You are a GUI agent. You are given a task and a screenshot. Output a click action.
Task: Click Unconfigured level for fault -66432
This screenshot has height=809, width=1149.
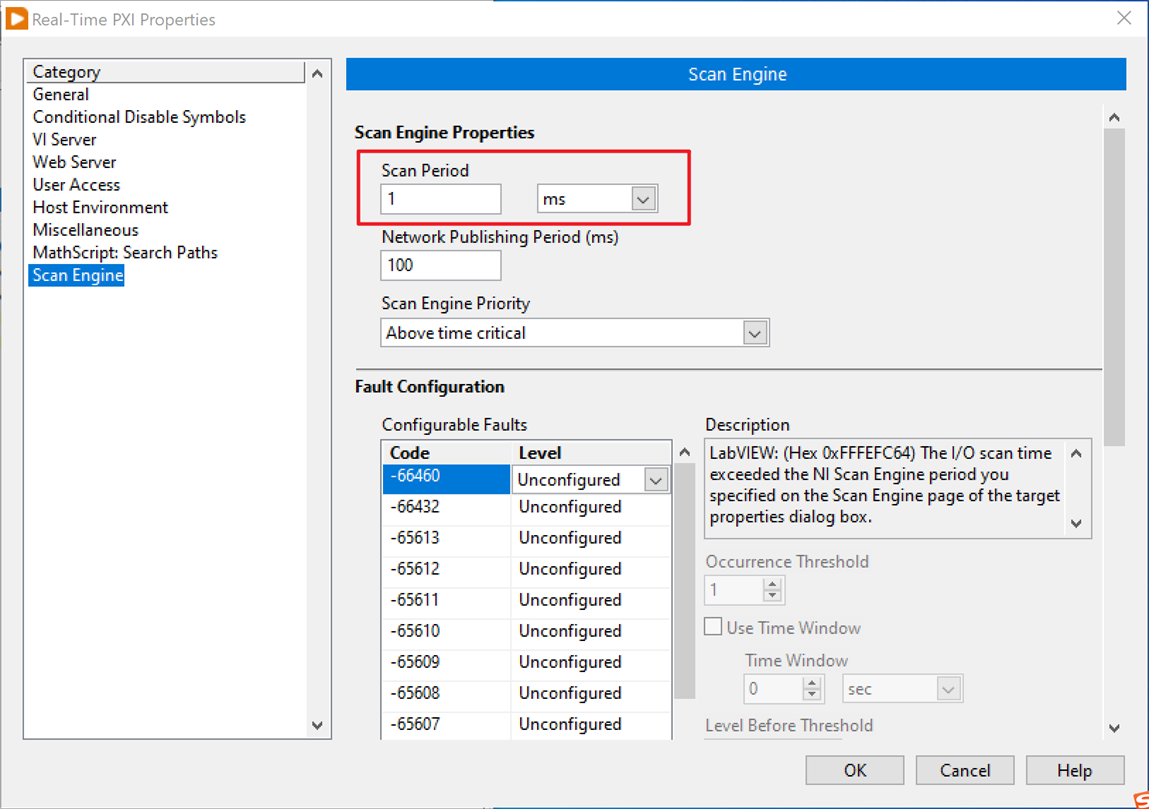point(570,507)
